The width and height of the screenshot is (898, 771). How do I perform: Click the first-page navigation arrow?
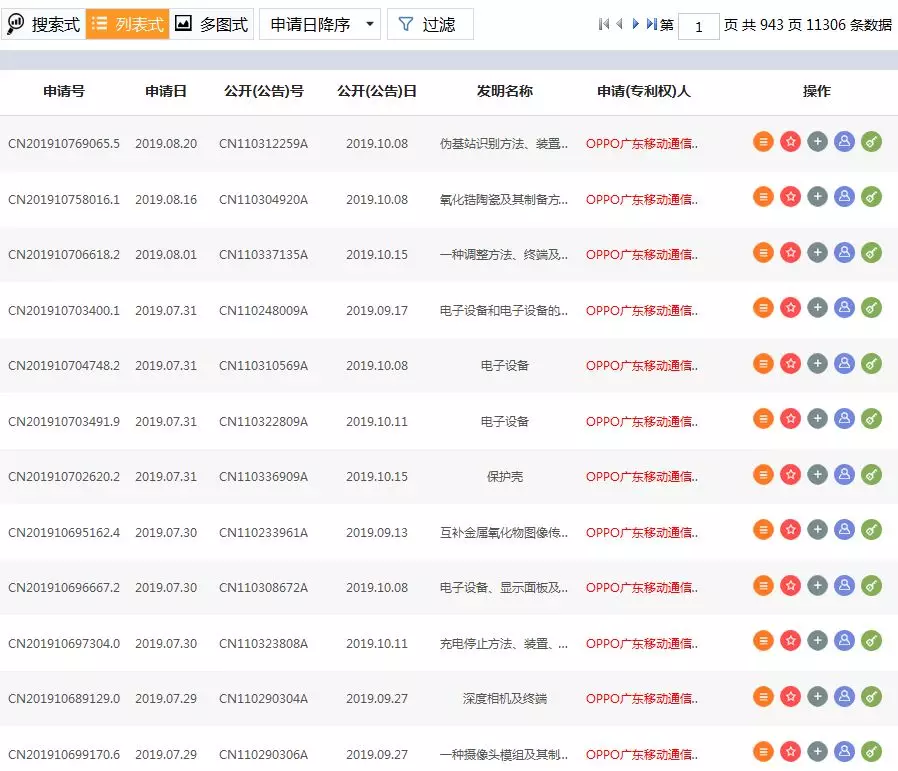tap(604, 24)
